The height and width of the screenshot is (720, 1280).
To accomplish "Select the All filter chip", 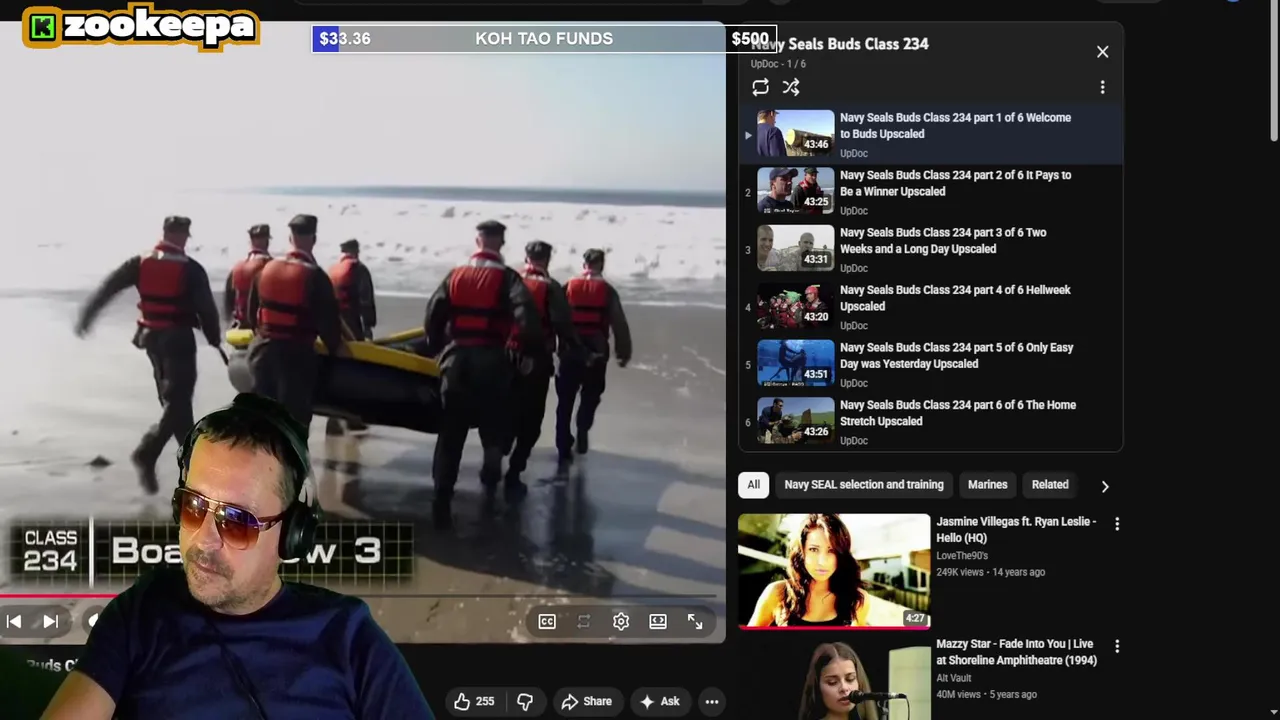I will (753, 485).
